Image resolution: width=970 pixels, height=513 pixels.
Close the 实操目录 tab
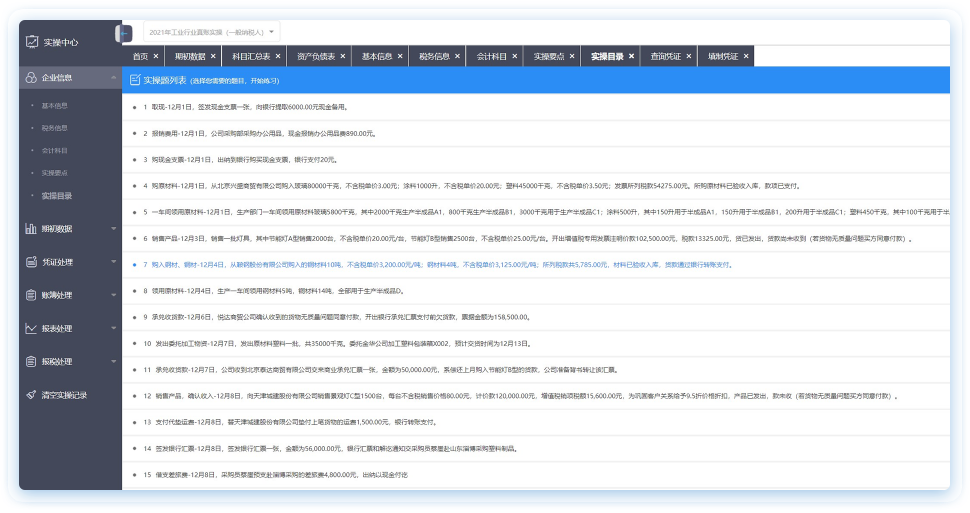click(631, 56)
